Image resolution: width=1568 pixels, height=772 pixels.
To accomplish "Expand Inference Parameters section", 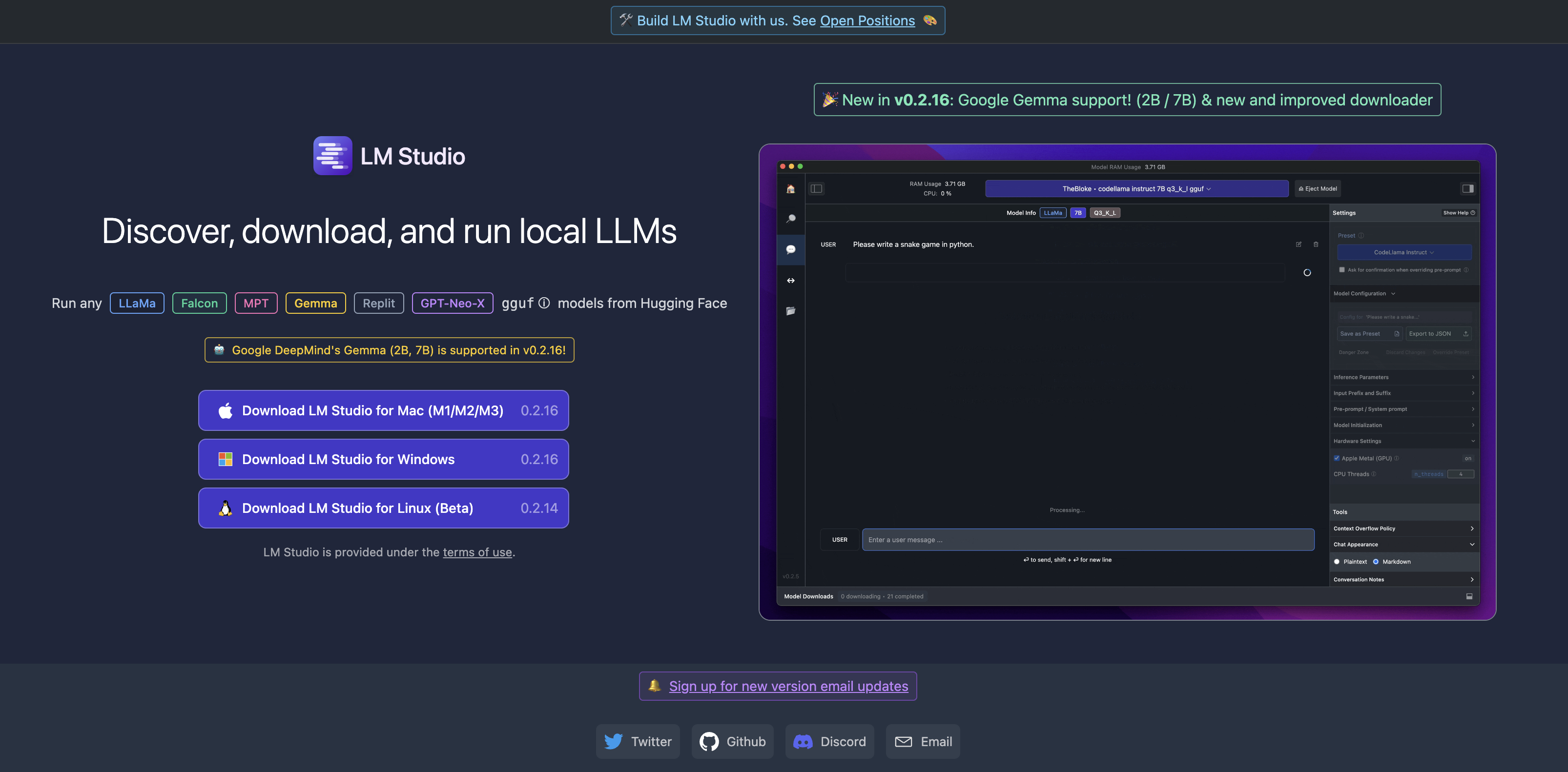I will (x=1403, y=377).
